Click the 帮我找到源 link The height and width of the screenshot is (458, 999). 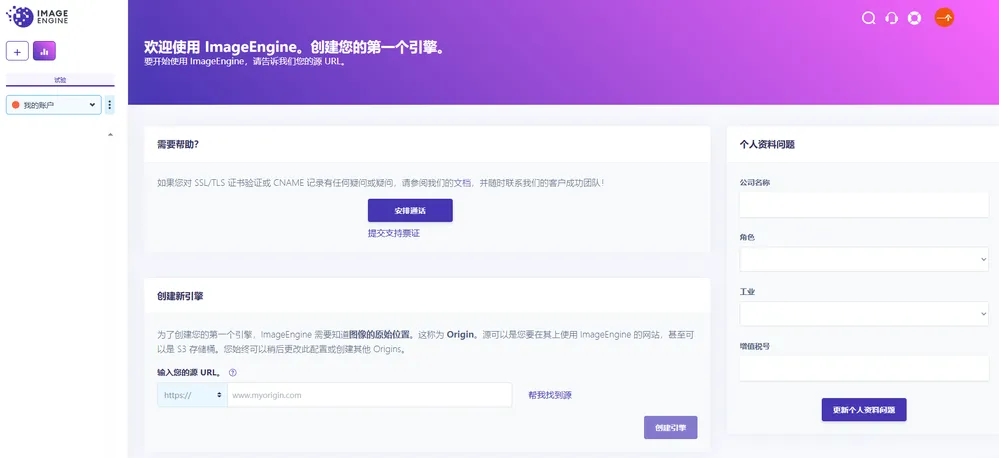click(x=550, y=395)
